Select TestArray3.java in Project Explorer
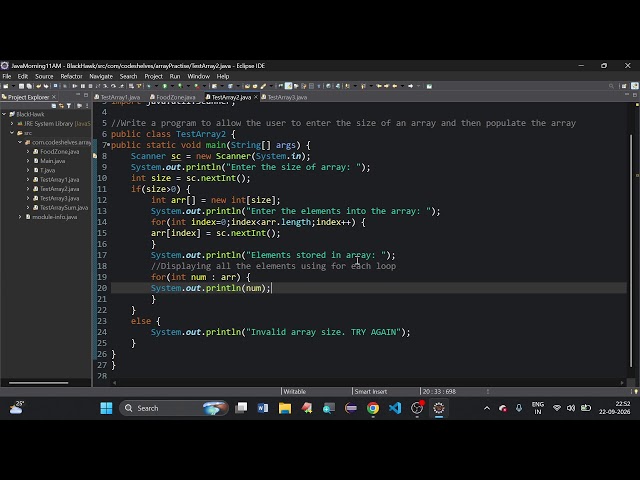The height and width of the screenshot is (480, 640). click(x=60, y=198)
